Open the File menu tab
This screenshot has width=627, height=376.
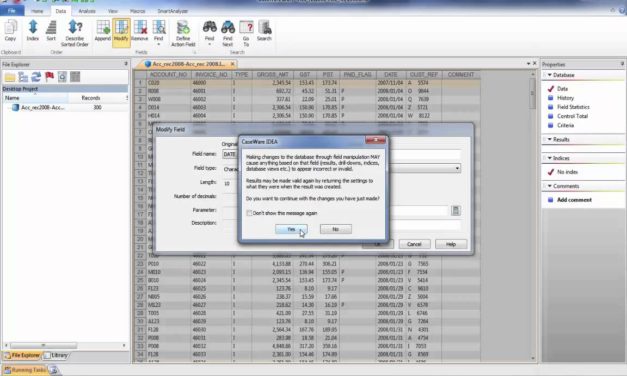[x=12, y=11]
